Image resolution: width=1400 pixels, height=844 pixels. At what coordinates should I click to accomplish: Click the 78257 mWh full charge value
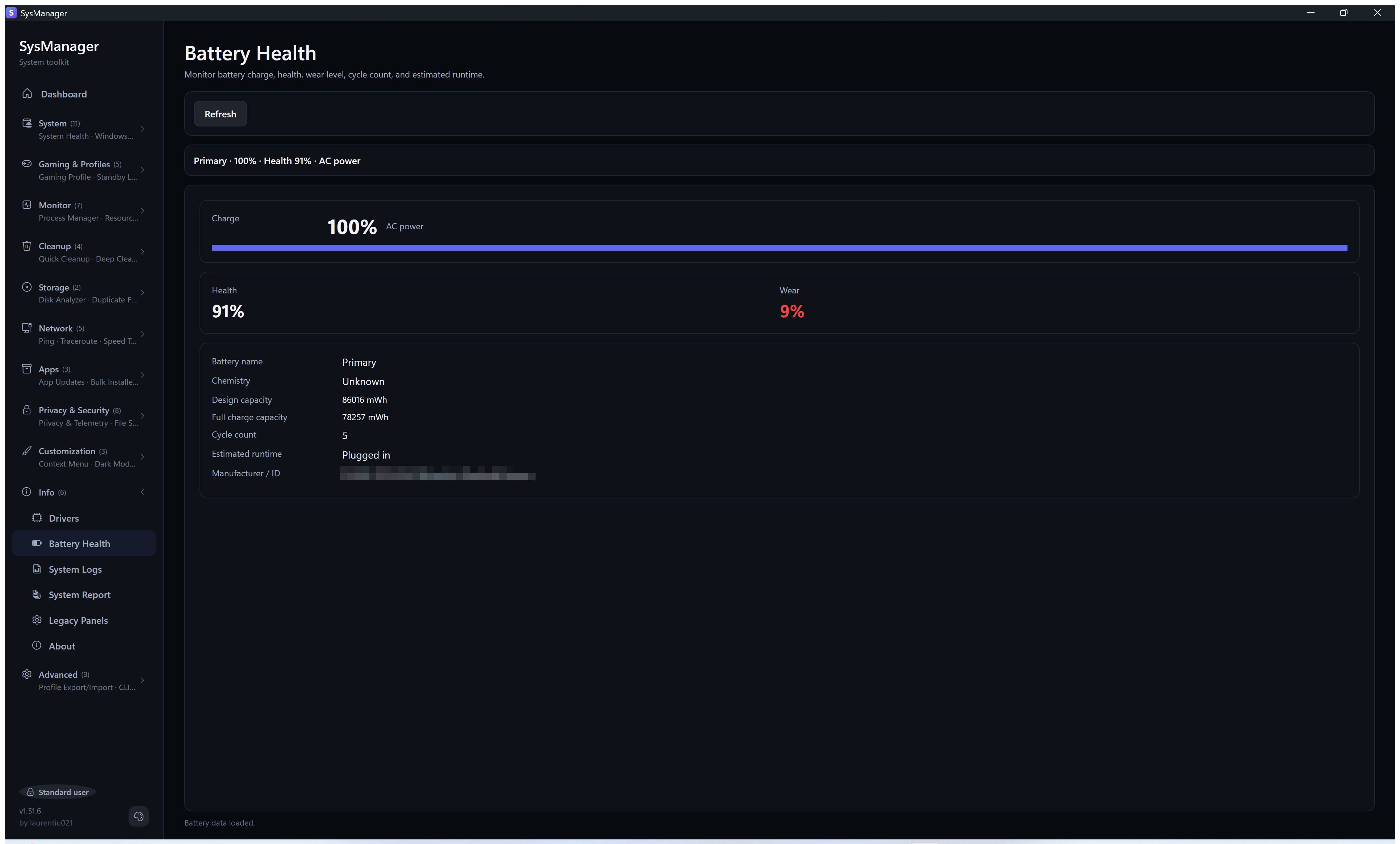click(365, 417)
